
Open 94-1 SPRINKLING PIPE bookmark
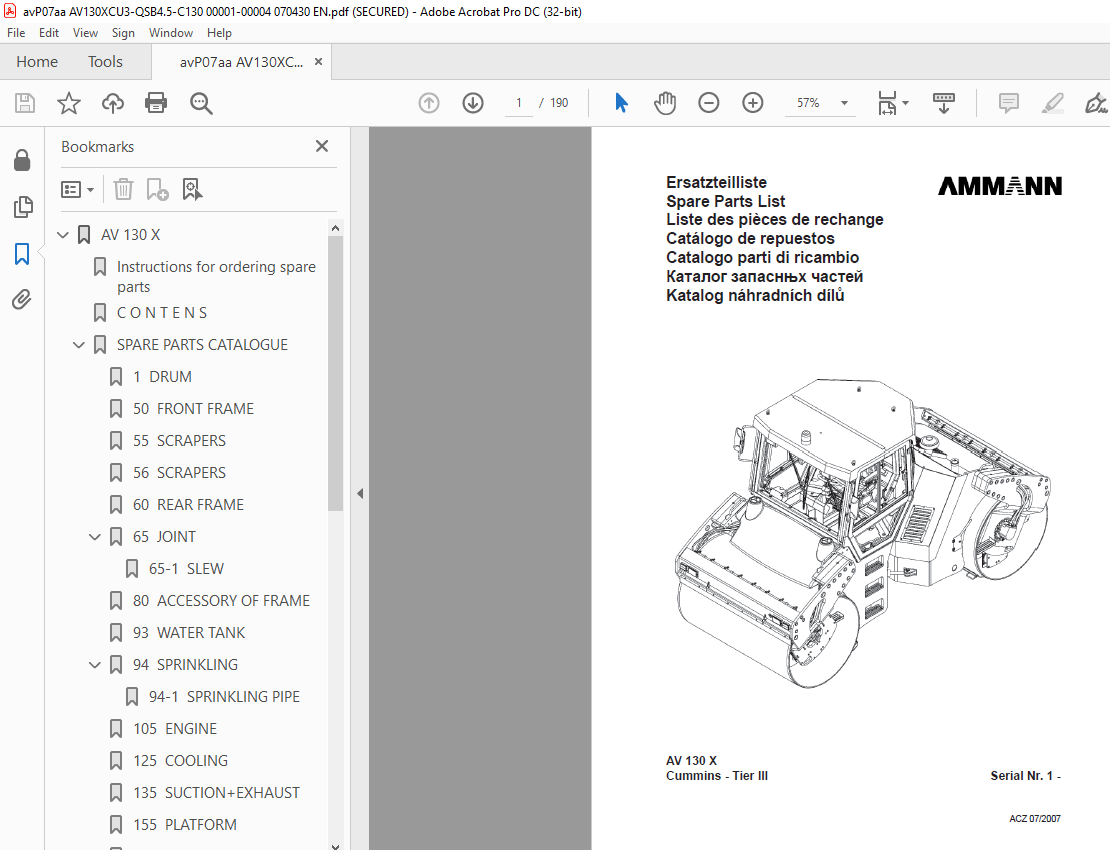click(224, 697)
